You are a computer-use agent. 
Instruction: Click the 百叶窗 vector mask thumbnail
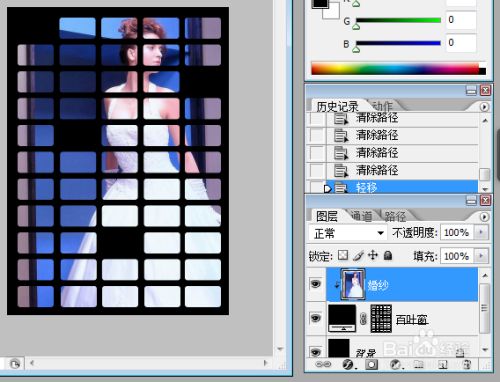point(381,318)
